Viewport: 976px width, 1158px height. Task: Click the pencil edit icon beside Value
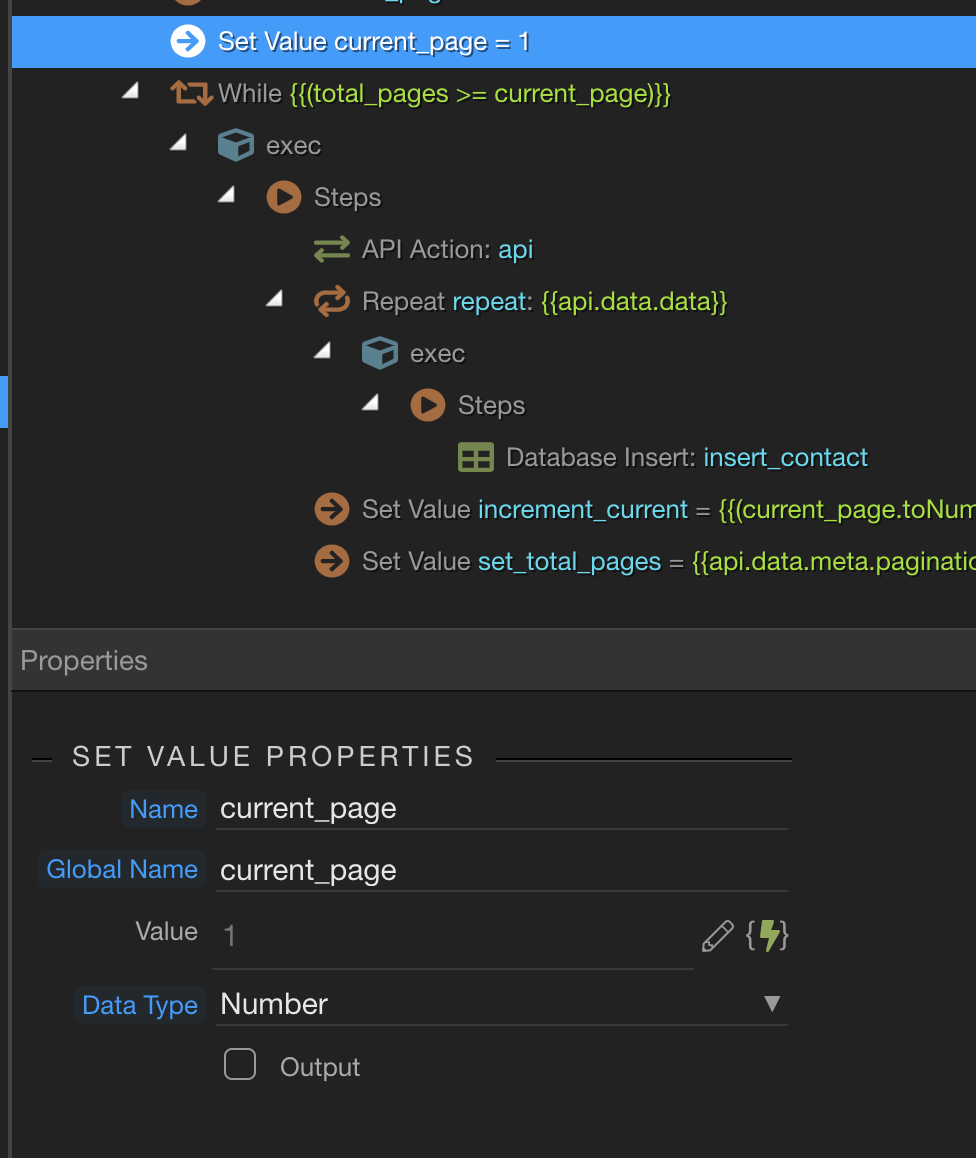pos(717,936)
